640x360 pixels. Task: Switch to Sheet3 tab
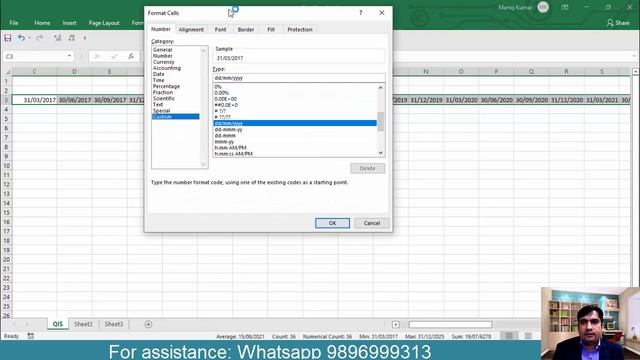pyautogui.click(x=113, y=324)
